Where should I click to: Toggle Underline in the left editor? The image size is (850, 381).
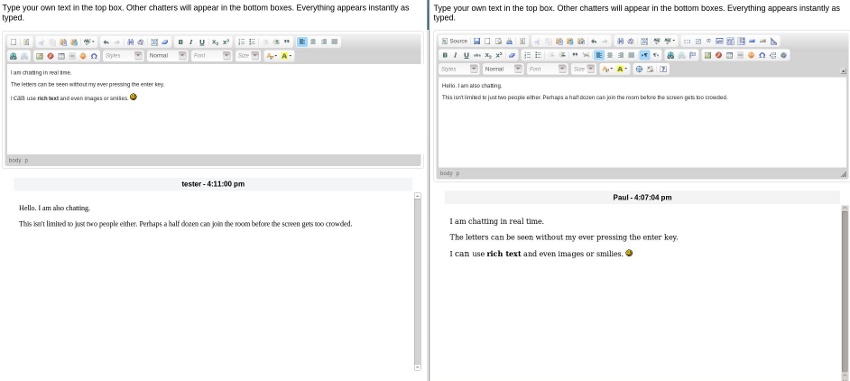pos(202,42)
